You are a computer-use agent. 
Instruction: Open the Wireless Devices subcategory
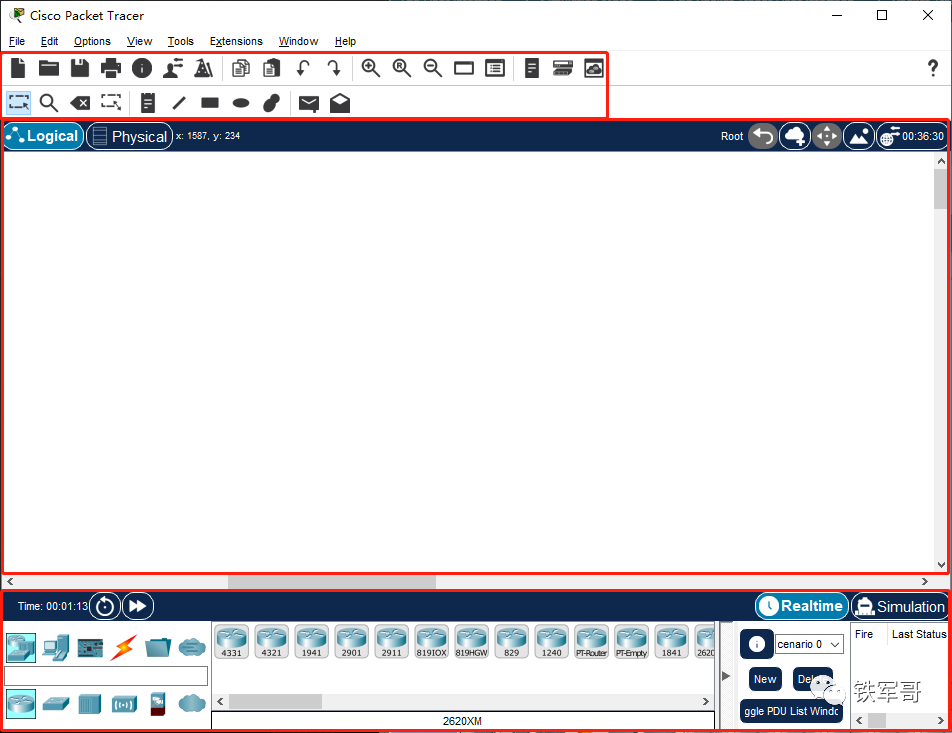pos(124,704)
